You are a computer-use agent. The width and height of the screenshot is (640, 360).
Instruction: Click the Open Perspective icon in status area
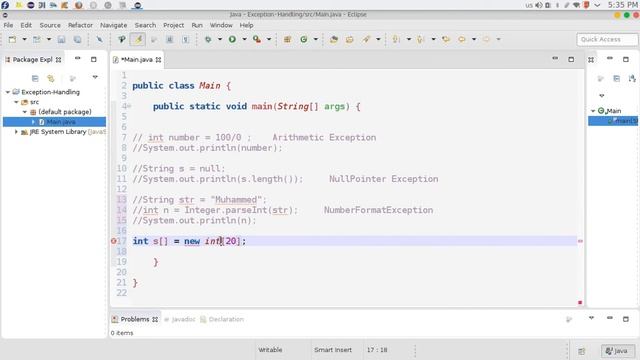582,351
